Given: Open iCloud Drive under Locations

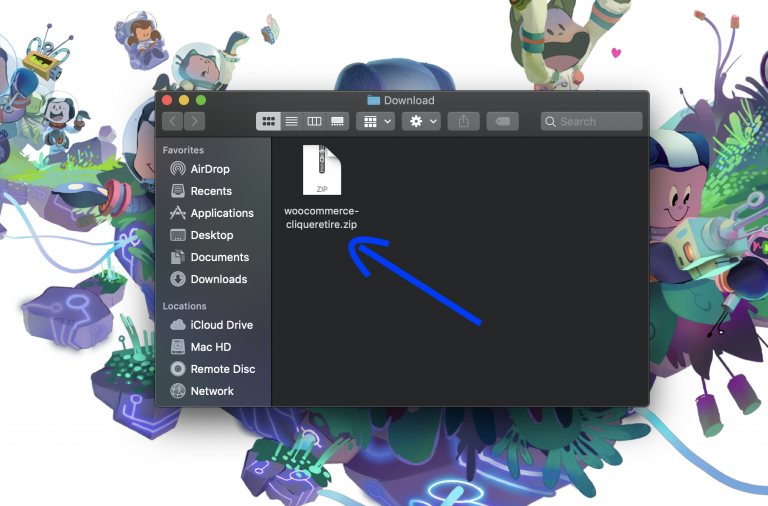Looking at the screenshot, I should [221, 325].
